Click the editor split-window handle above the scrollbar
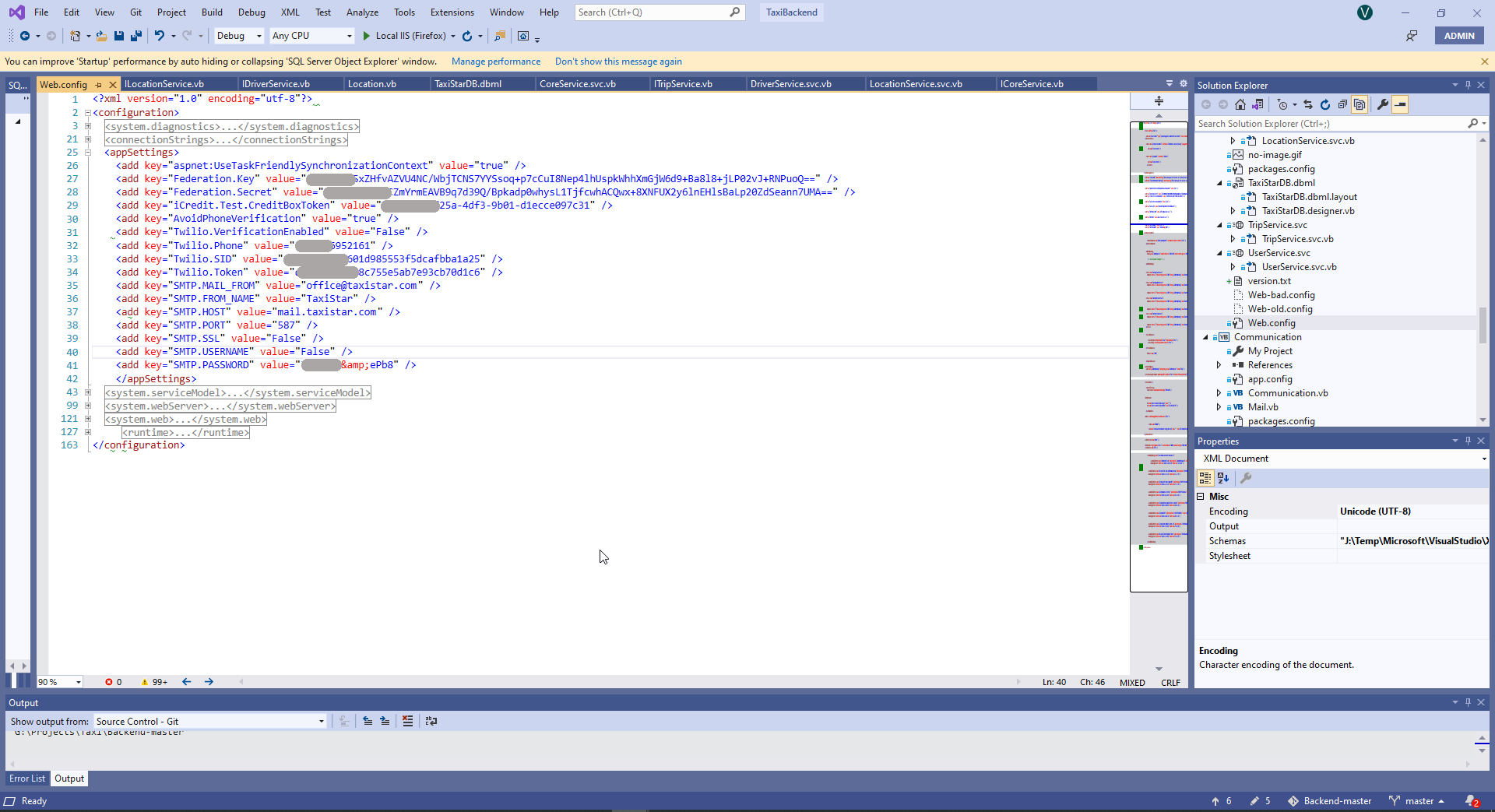Viewport: 1495px width, 812px height. coord(1159,101)
